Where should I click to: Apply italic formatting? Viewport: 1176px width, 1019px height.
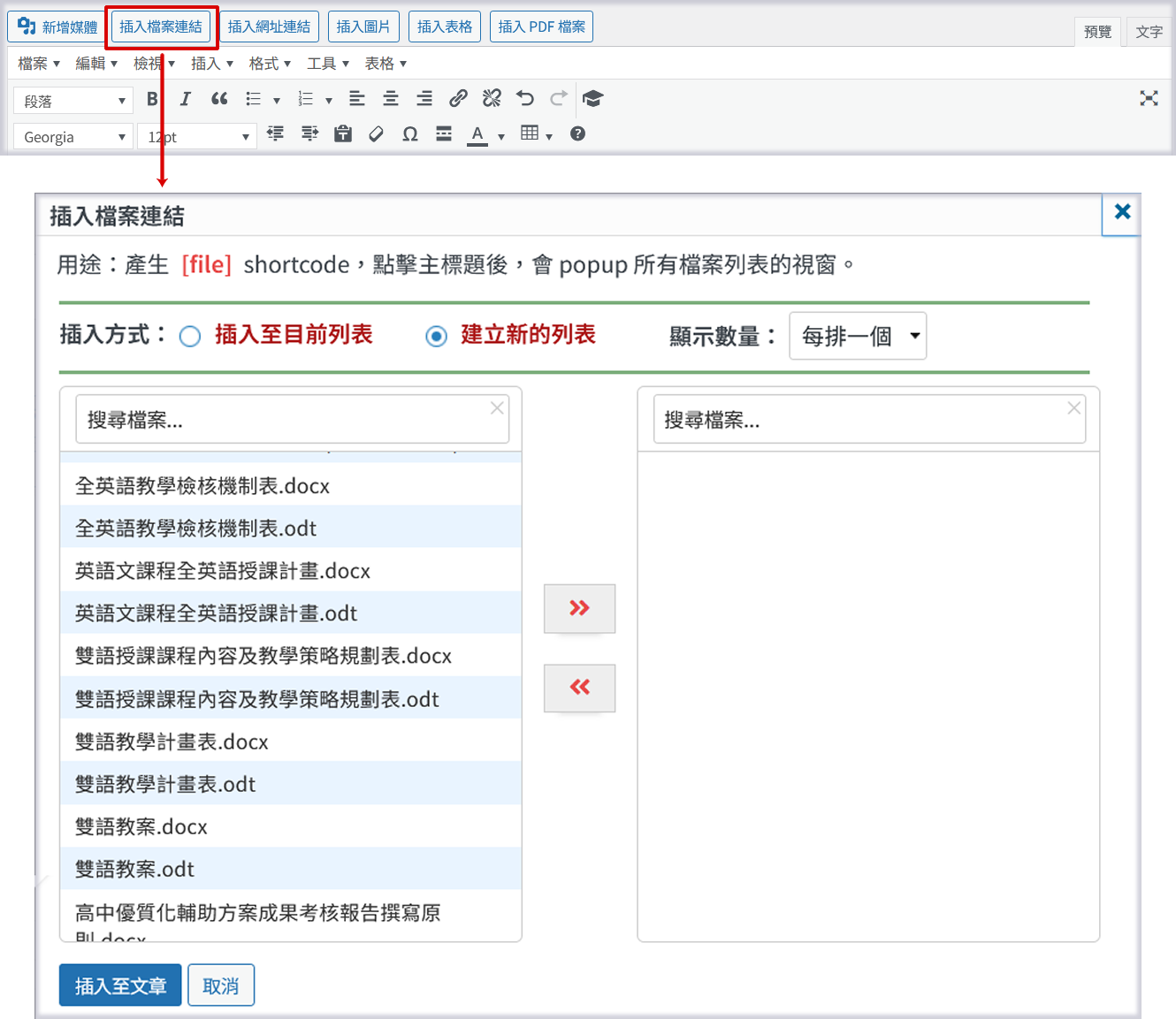pyautogui.click(x=185, y=99)
